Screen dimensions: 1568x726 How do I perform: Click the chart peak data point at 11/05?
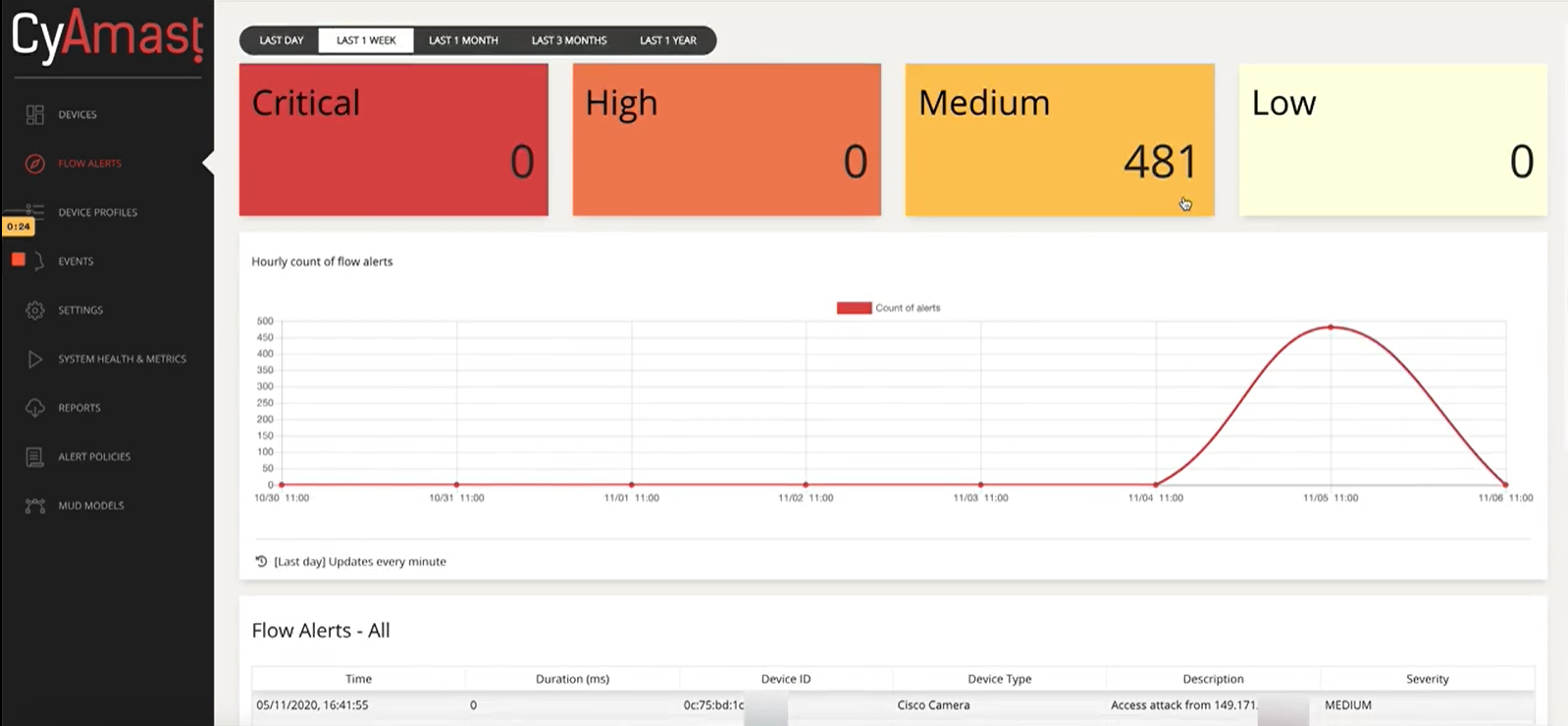[x=1331, y=327]
